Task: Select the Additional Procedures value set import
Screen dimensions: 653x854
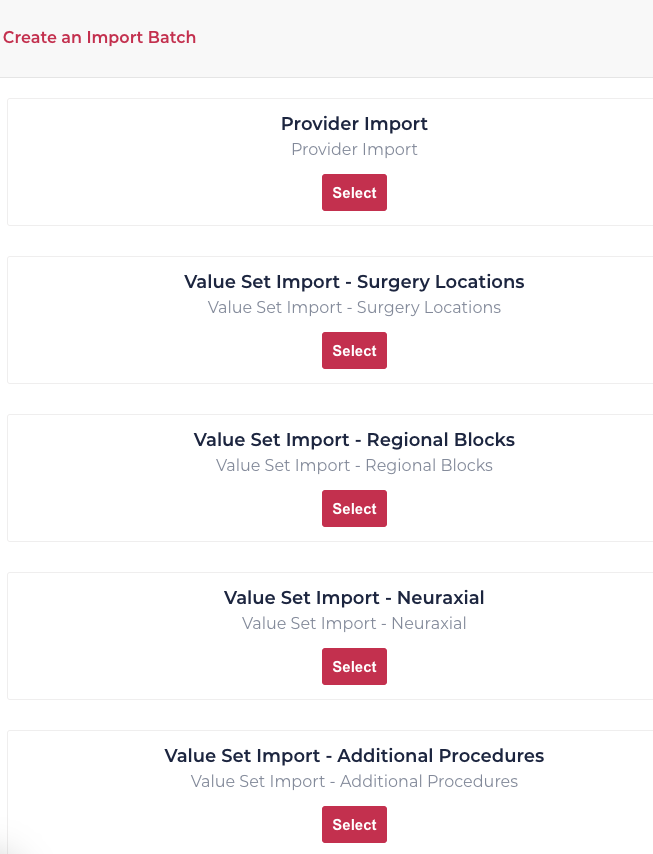Action: click(x=354, y=824)
